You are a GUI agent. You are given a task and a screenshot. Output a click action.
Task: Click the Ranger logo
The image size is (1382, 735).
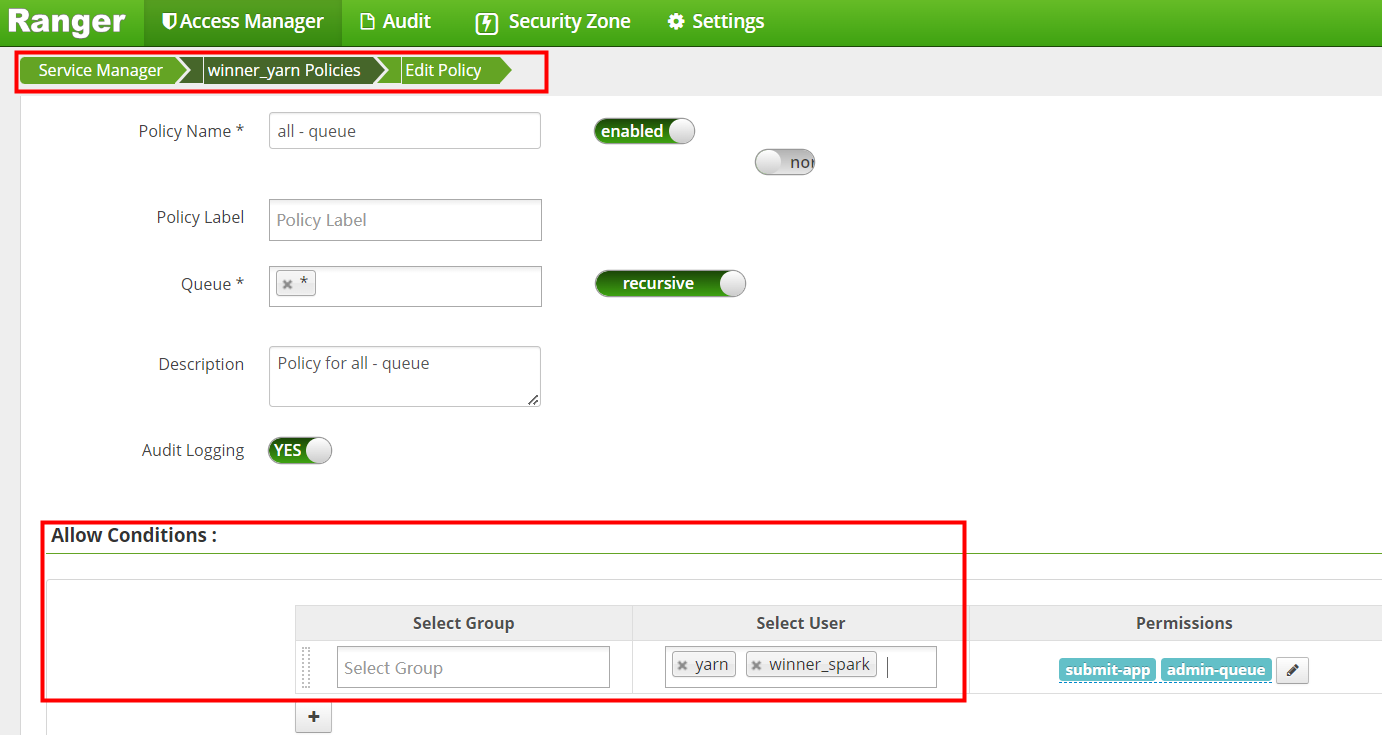pos(67,21)
